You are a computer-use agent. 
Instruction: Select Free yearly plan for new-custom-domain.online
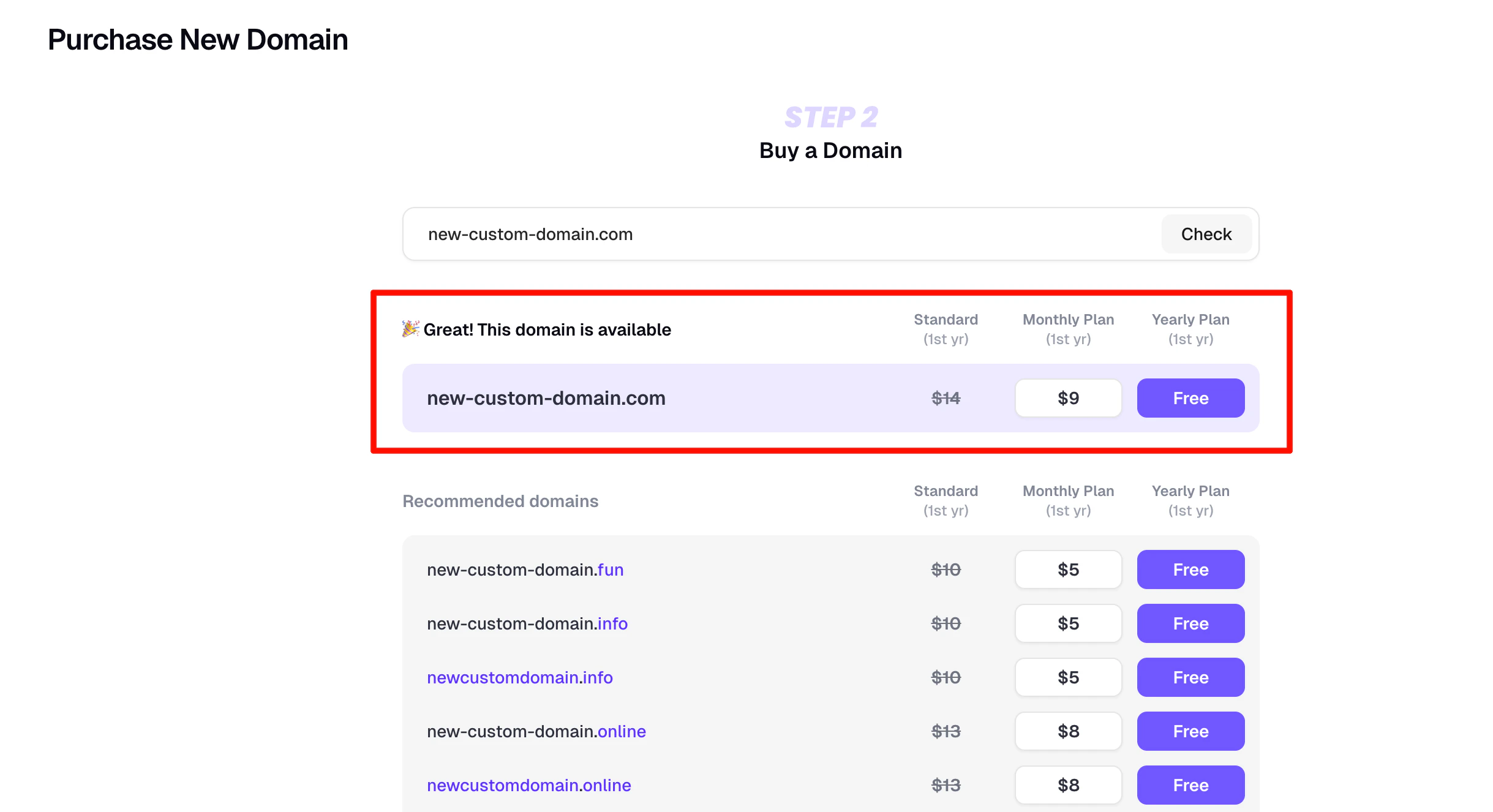point(1190,731)
